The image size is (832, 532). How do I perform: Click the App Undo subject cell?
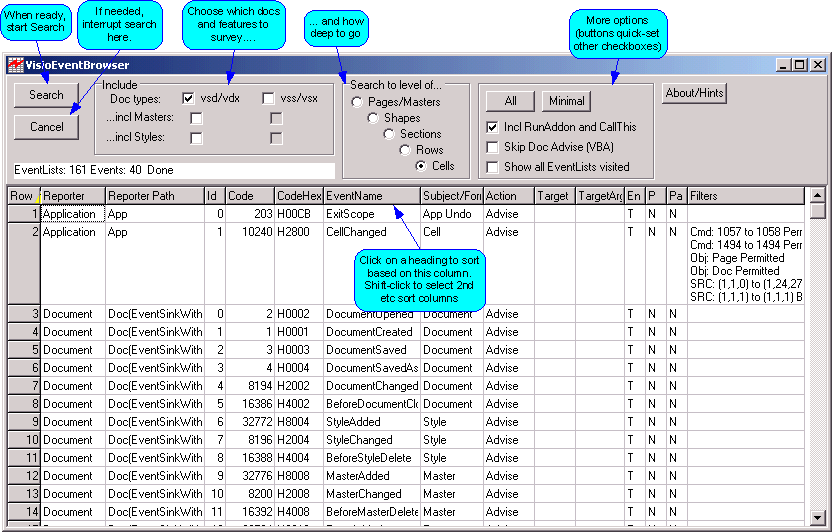tap(452, 214)
